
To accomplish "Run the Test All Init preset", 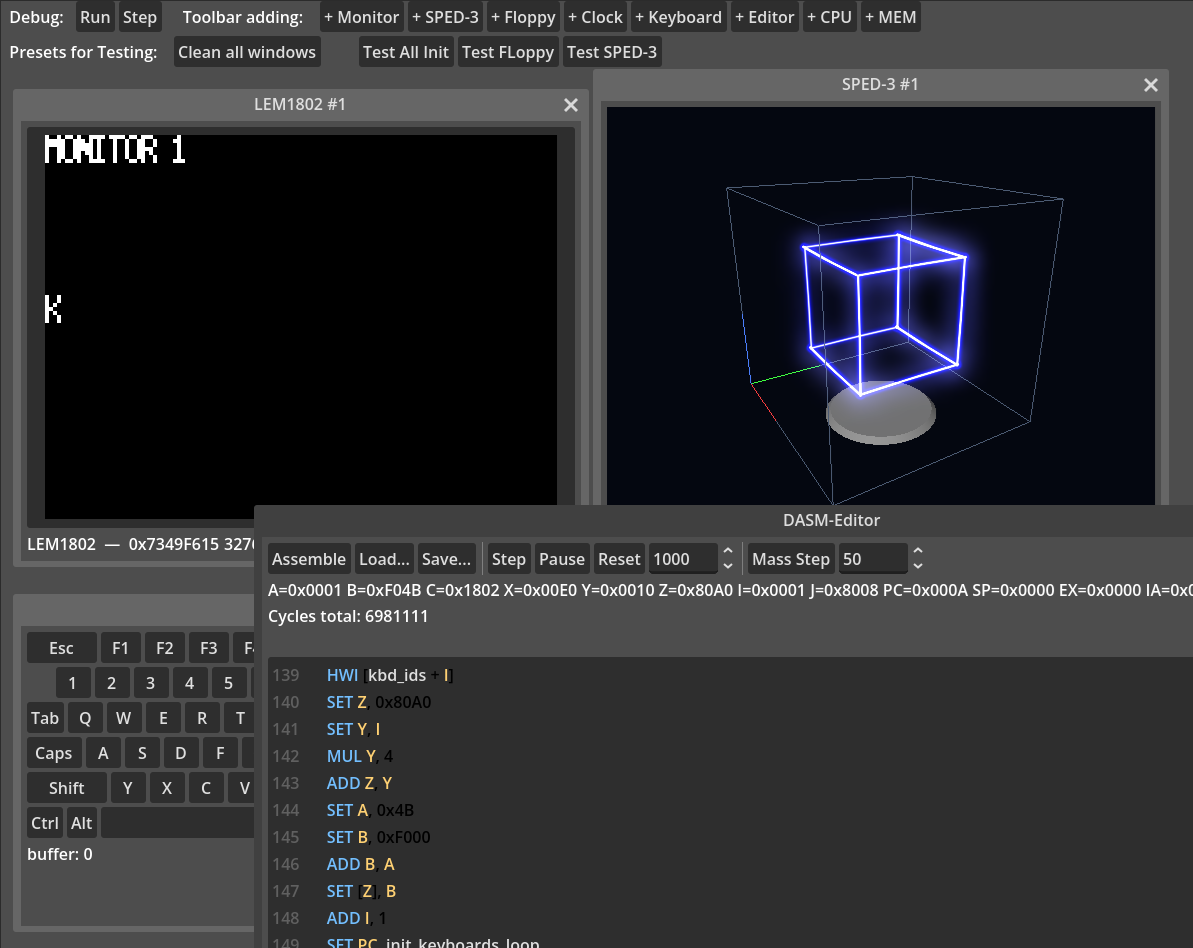I will click(x=406, y=52).
